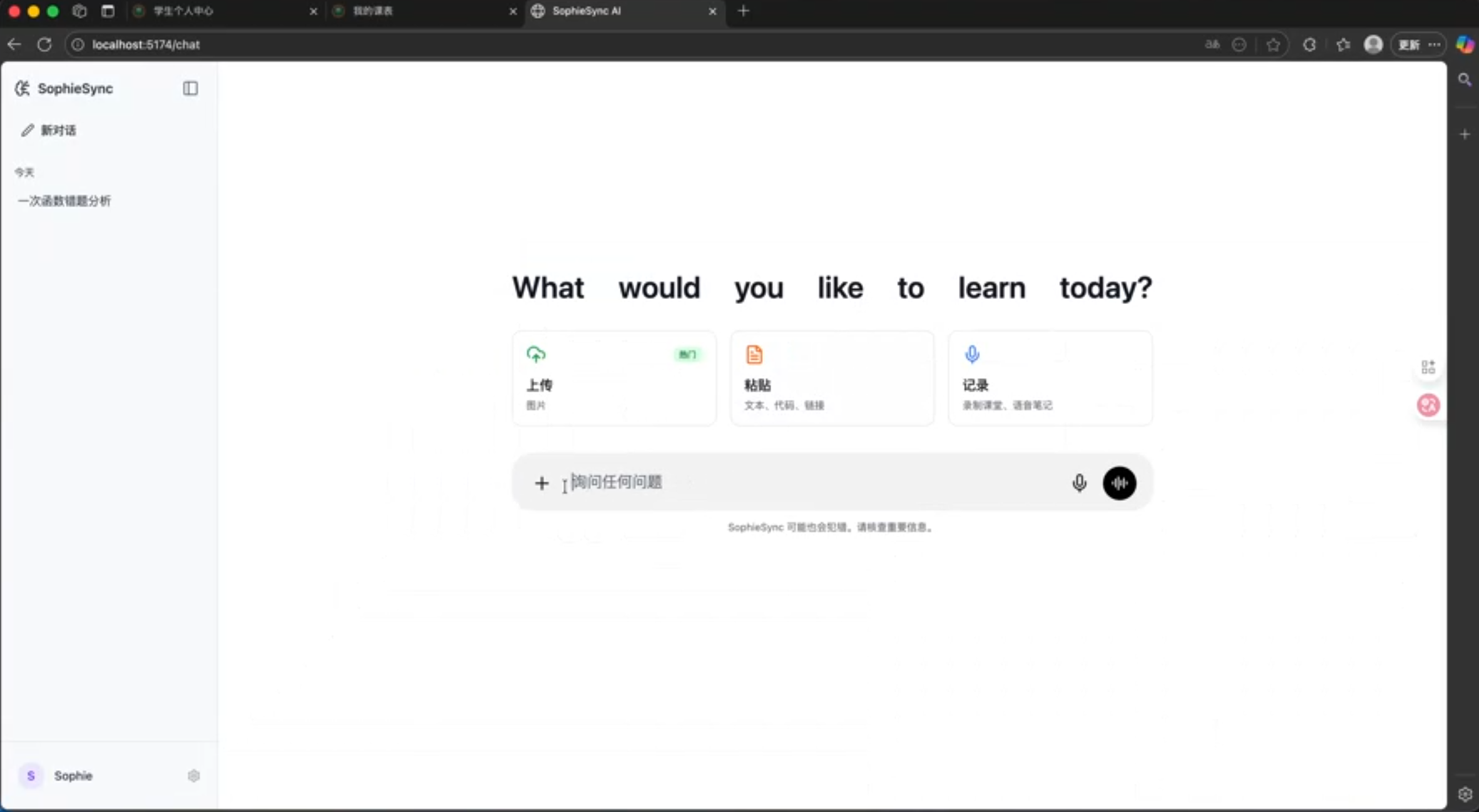This screenshot has height=812, width=1479.
Task: Click the 新对话 new chat pencil icon
Action: [27, 130]
